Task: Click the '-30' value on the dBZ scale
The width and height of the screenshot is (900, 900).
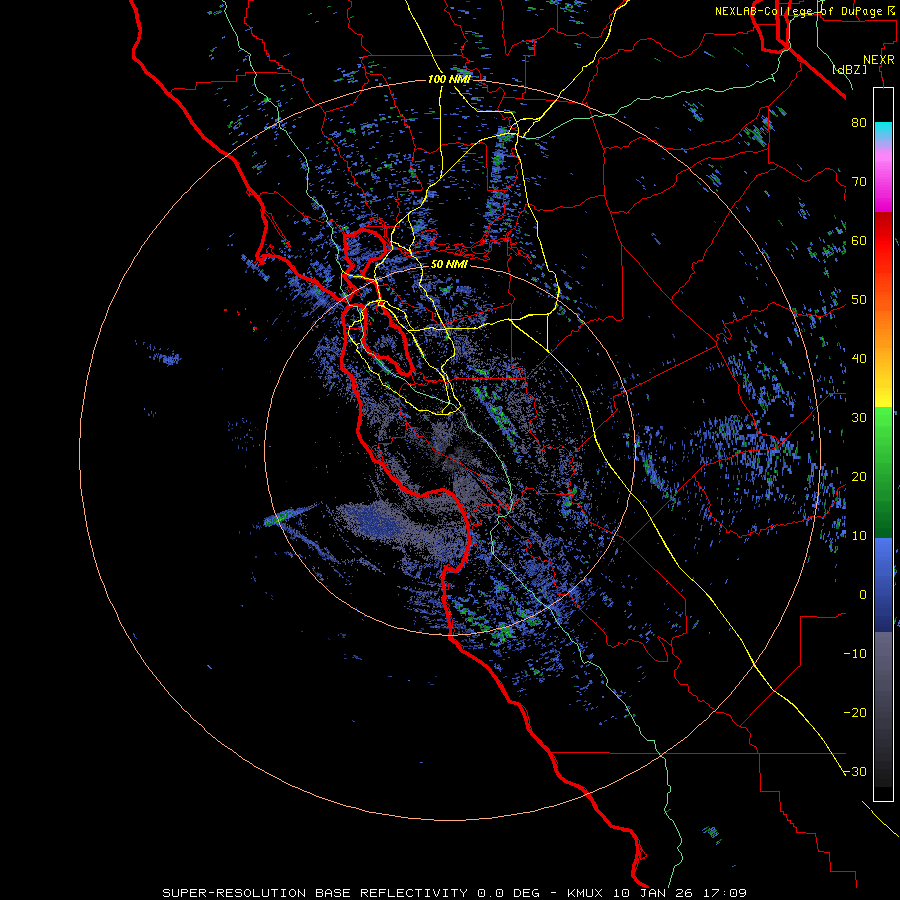Action: [855, 772]
